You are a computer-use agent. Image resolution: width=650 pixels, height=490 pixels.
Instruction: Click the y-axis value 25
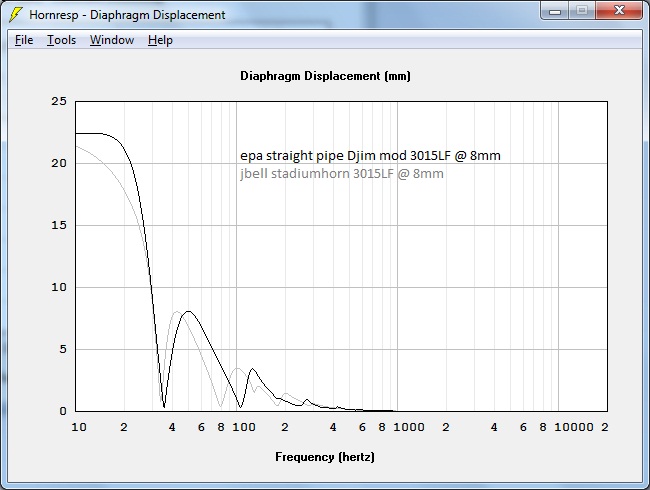click(x=59, y=101)
